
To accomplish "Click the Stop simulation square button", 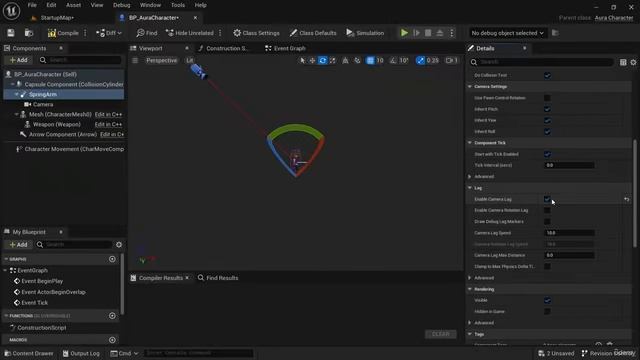I will [x=428, y=33].
